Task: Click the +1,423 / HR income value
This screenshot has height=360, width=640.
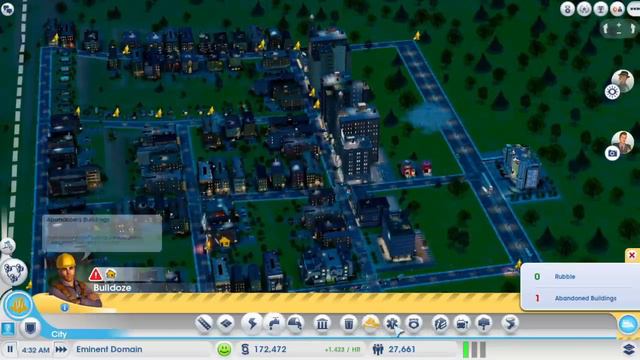Action: click(x=342, y=350)
